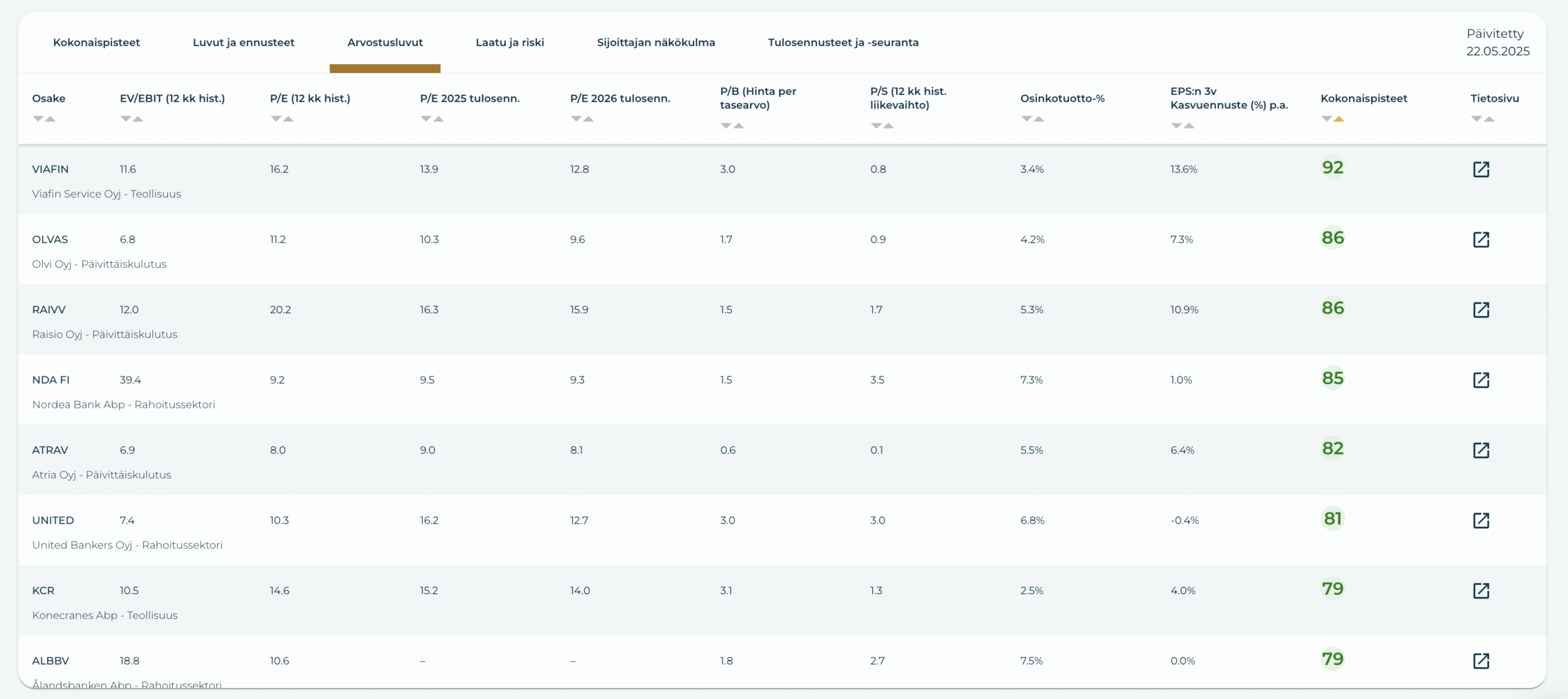Open Tulosennusteet ja -seuranta tab
Image resolution: width=1568 pixels, height=699 pixels.
click(x=843, y=42)
